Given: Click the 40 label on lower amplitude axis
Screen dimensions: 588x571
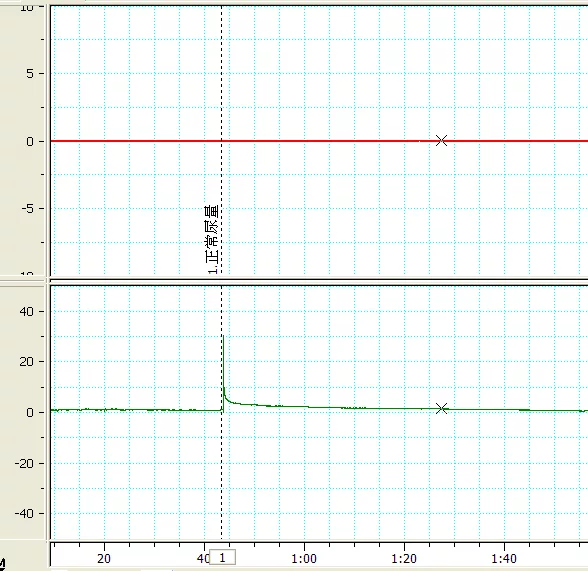Looking at the screenshot, I should (27, 311).
